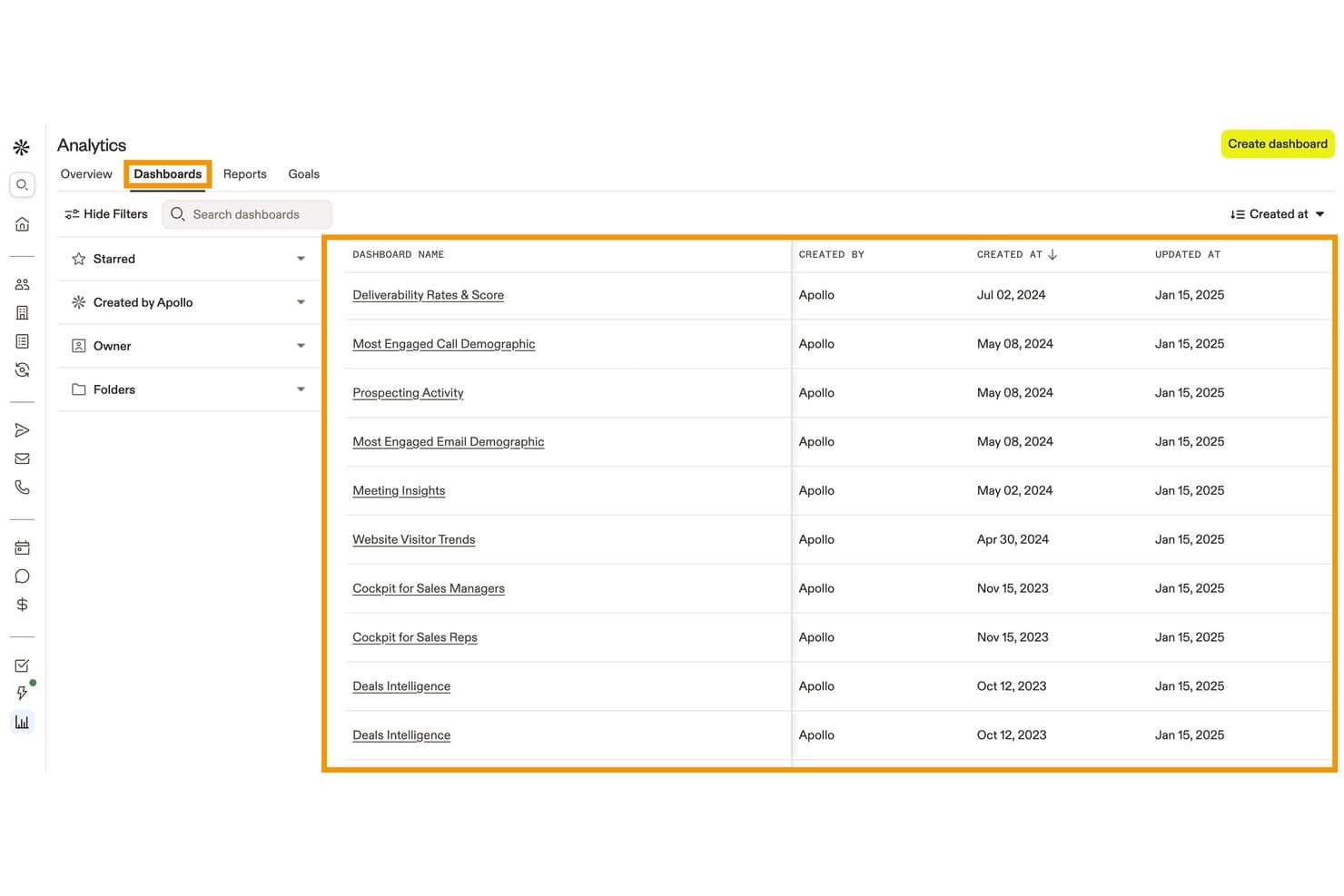Click the eye with circular arrows icon
This screenshot has width=1344, height=896.
coord(23,370)
